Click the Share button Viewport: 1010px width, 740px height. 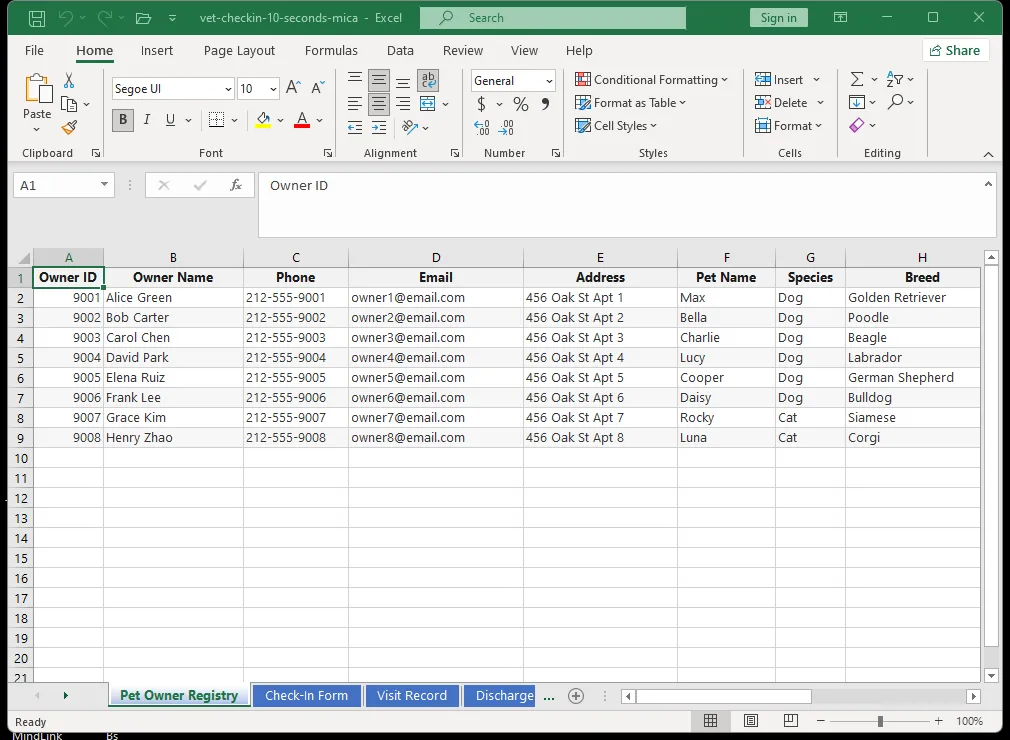955,50
